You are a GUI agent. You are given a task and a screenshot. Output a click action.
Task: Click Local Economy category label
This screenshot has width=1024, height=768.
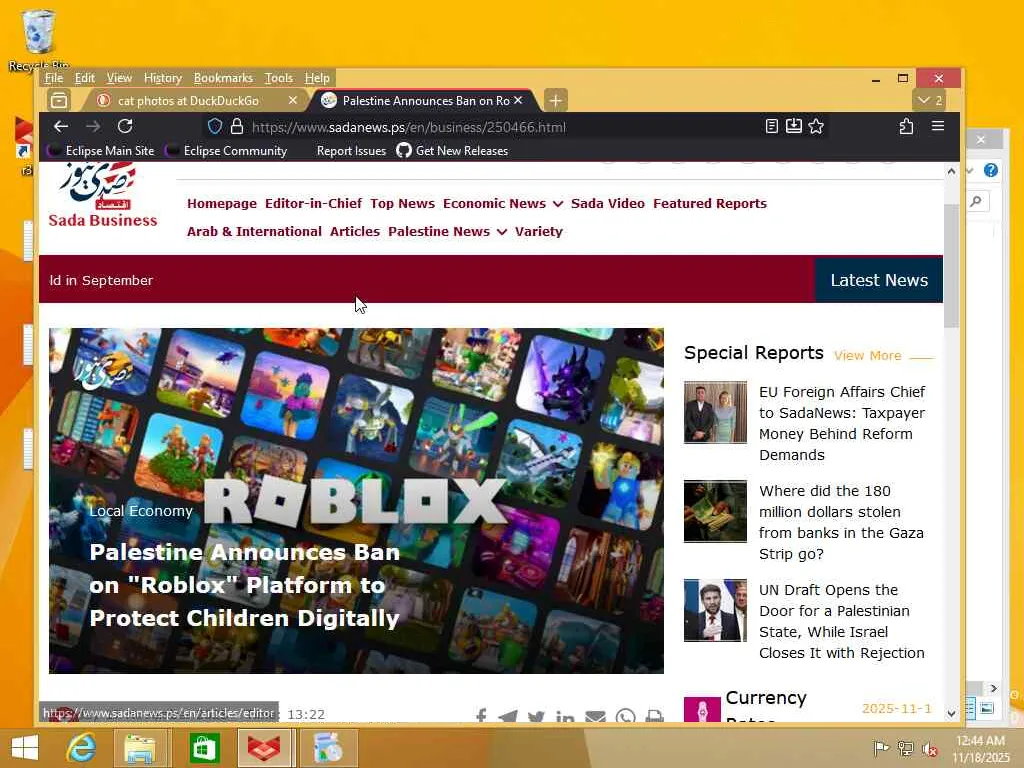(x=141, y=511)
